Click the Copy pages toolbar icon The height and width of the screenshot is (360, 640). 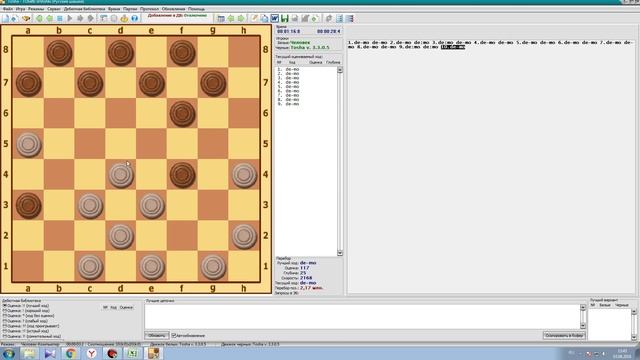(x=264, y=18)
